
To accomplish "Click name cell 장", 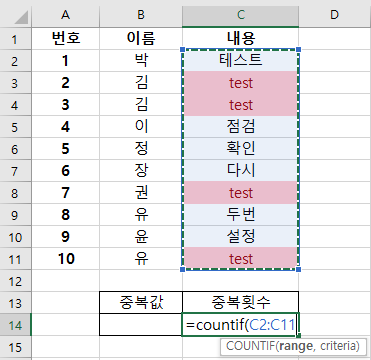I will [141, 171].
